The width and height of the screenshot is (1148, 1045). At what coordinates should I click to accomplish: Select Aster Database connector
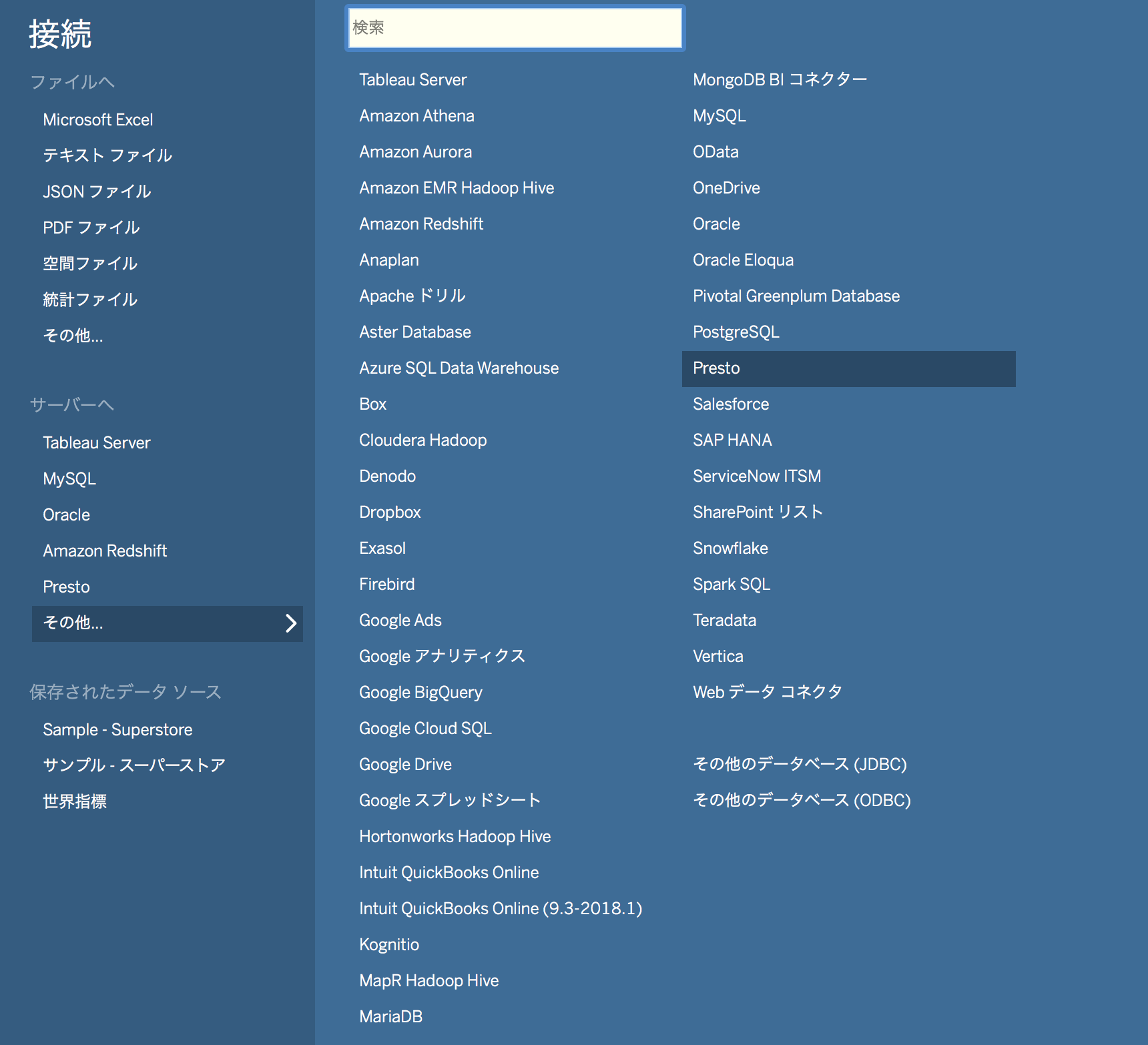[x=415, y=332]
